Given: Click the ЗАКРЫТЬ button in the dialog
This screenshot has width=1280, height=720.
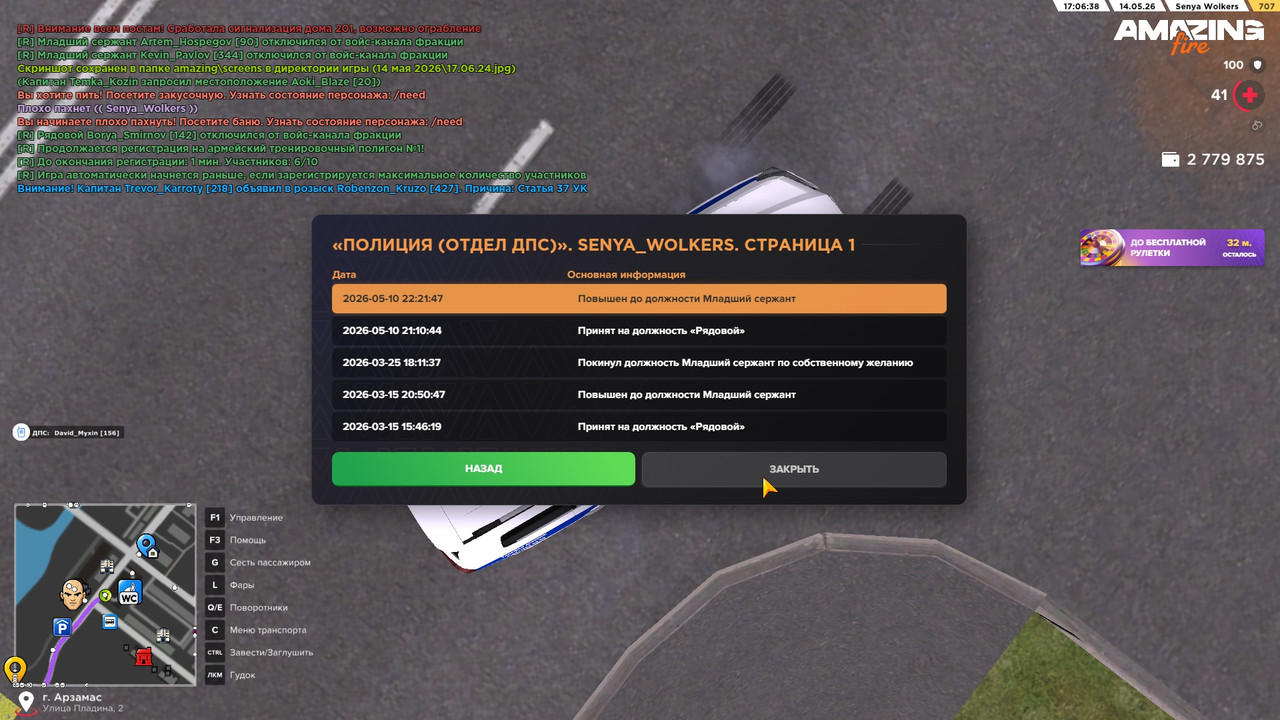Looking at the screenshot, I should point(794,469).
